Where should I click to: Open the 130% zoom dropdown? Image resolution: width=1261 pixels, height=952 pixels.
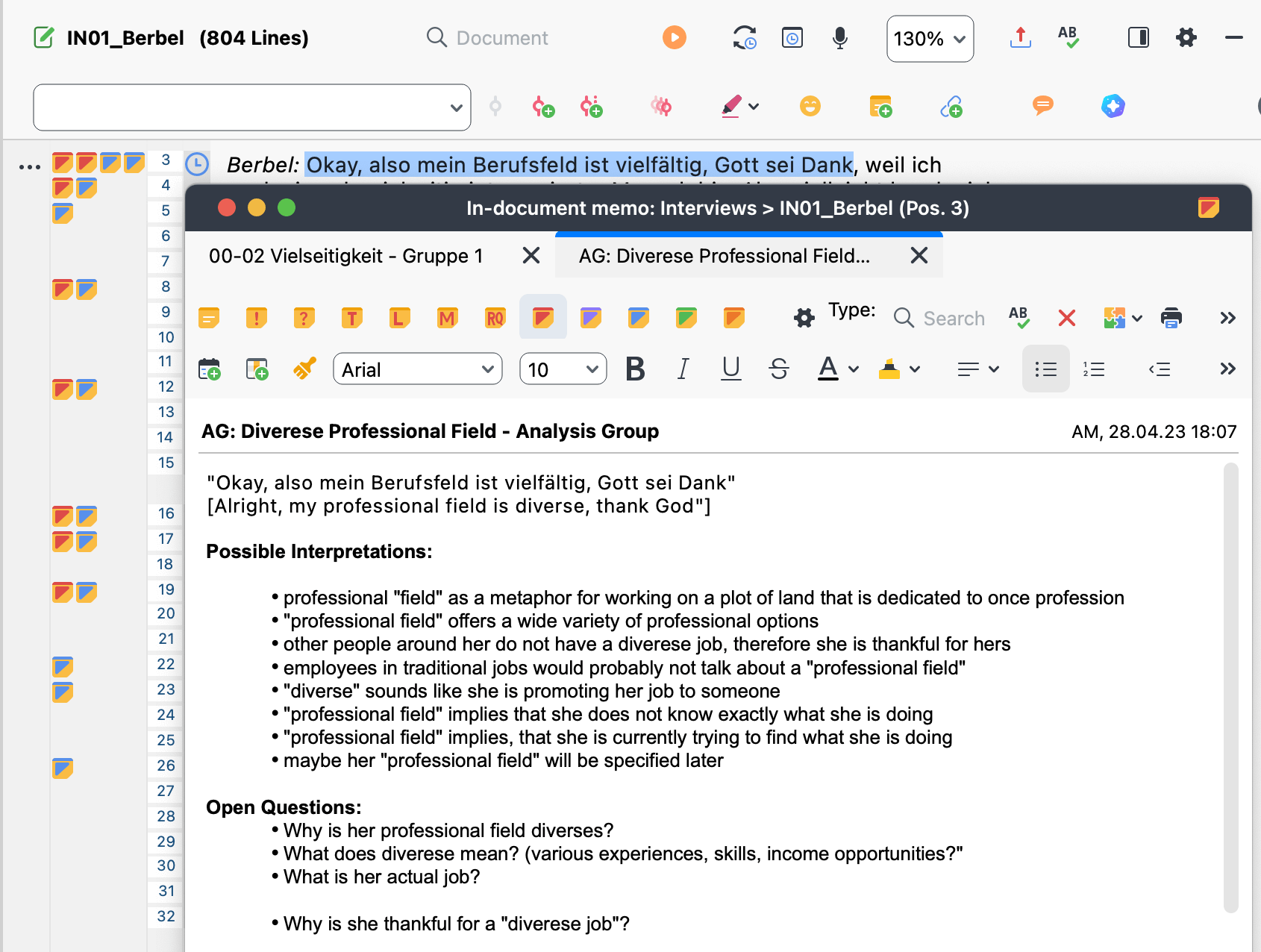point(929,38)
